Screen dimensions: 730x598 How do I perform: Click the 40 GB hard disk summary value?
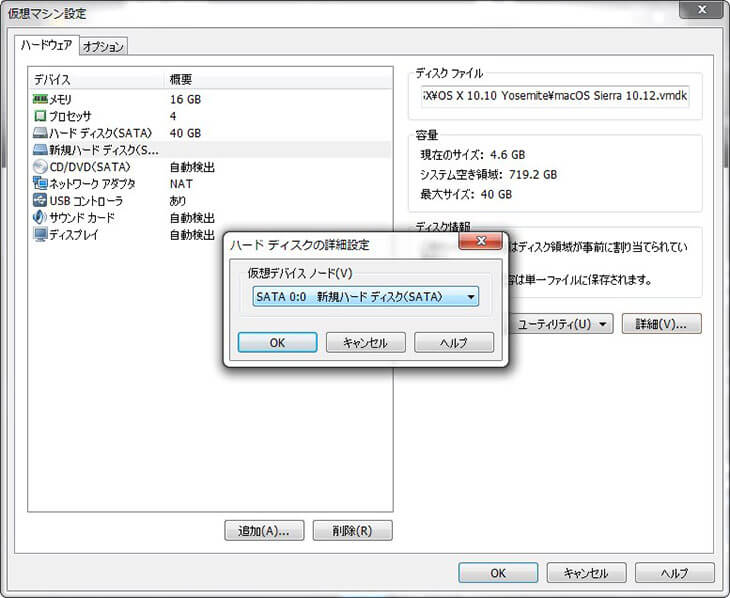coord(185,133)
